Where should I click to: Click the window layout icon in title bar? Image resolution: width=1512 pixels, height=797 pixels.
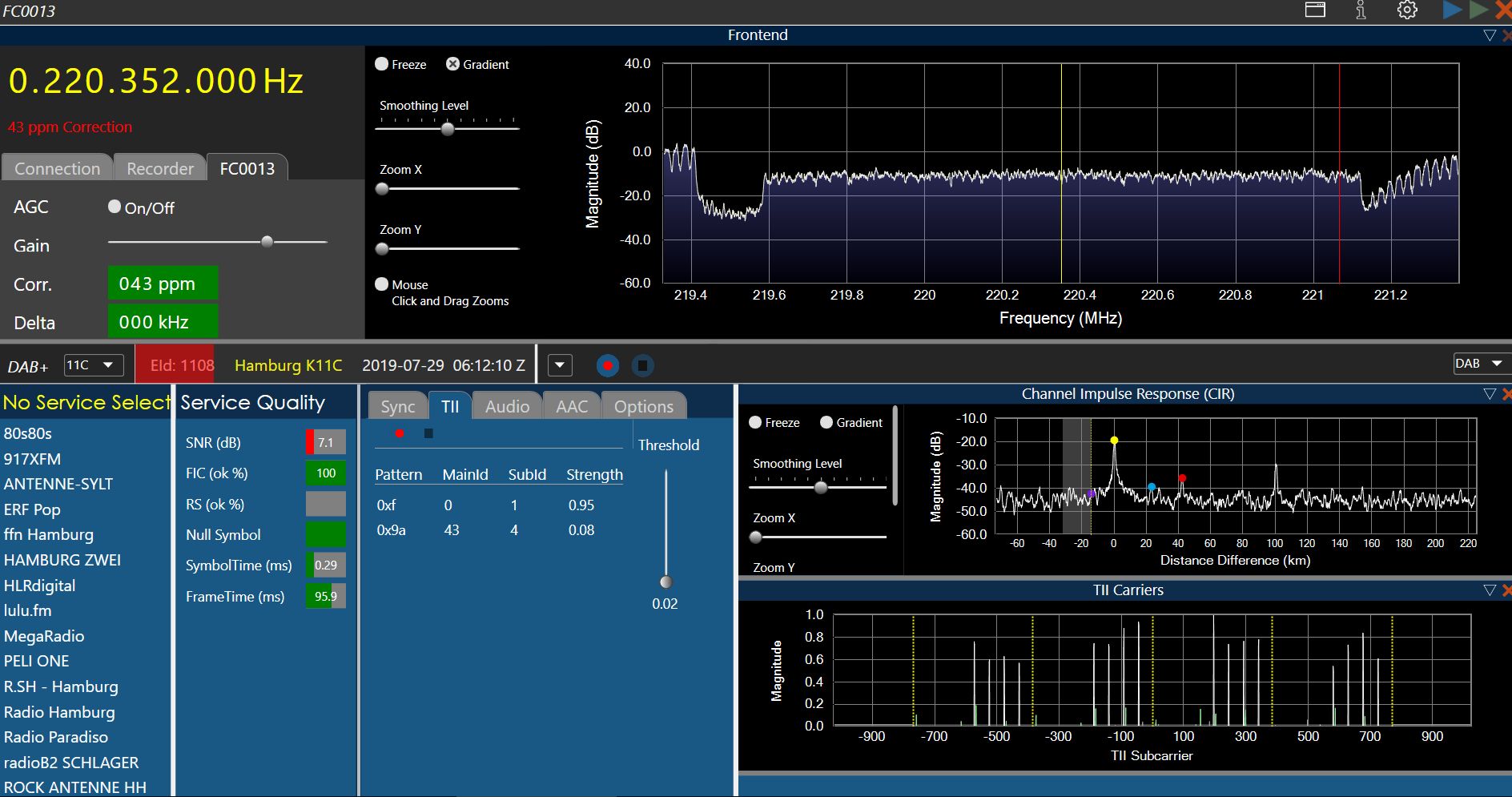(x=1315, y=10)
